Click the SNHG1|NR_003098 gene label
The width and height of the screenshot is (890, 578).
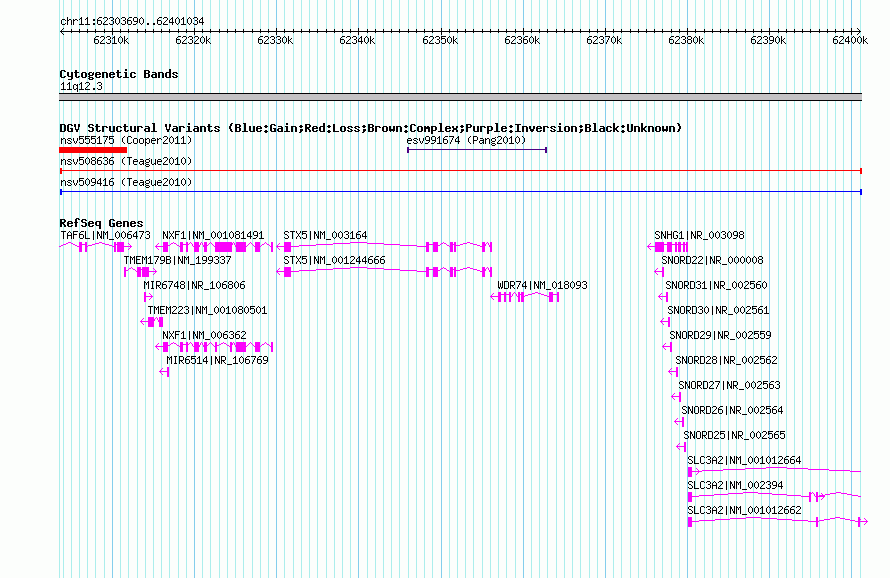tap(699, 235)
